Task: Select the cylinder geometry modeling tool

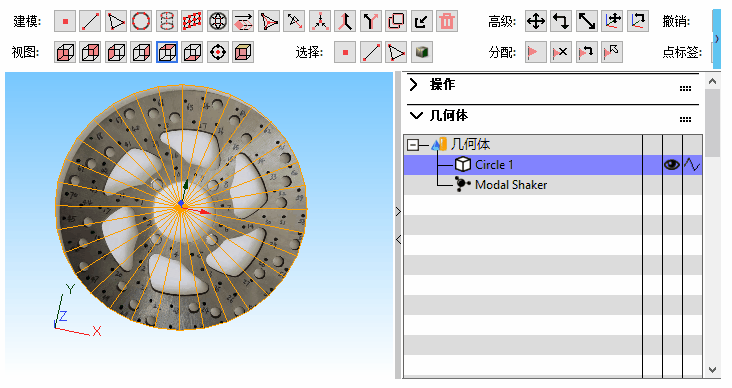Action: coord(167,21)
